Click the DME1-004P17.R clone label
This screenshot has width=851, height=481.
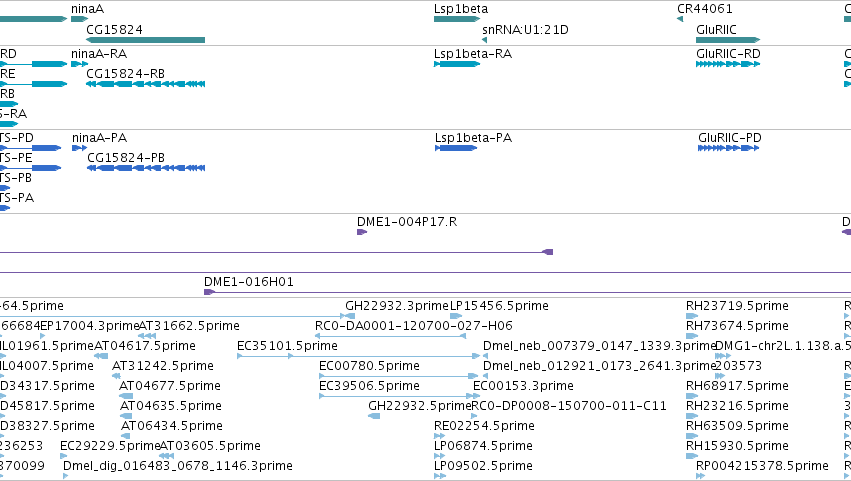(x=407, y=221)
